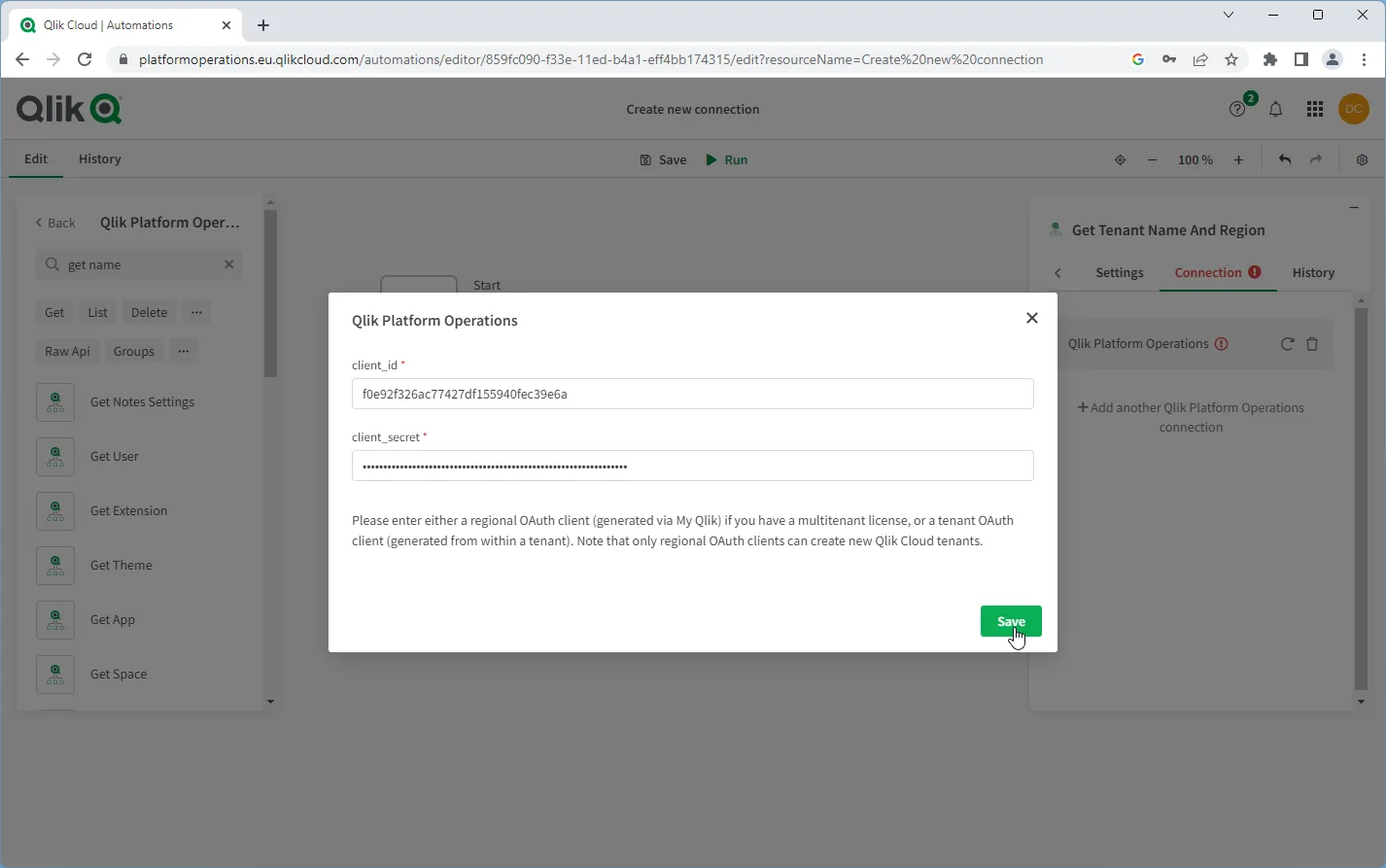Open the browser tab search dropdown

[1229, 15]
